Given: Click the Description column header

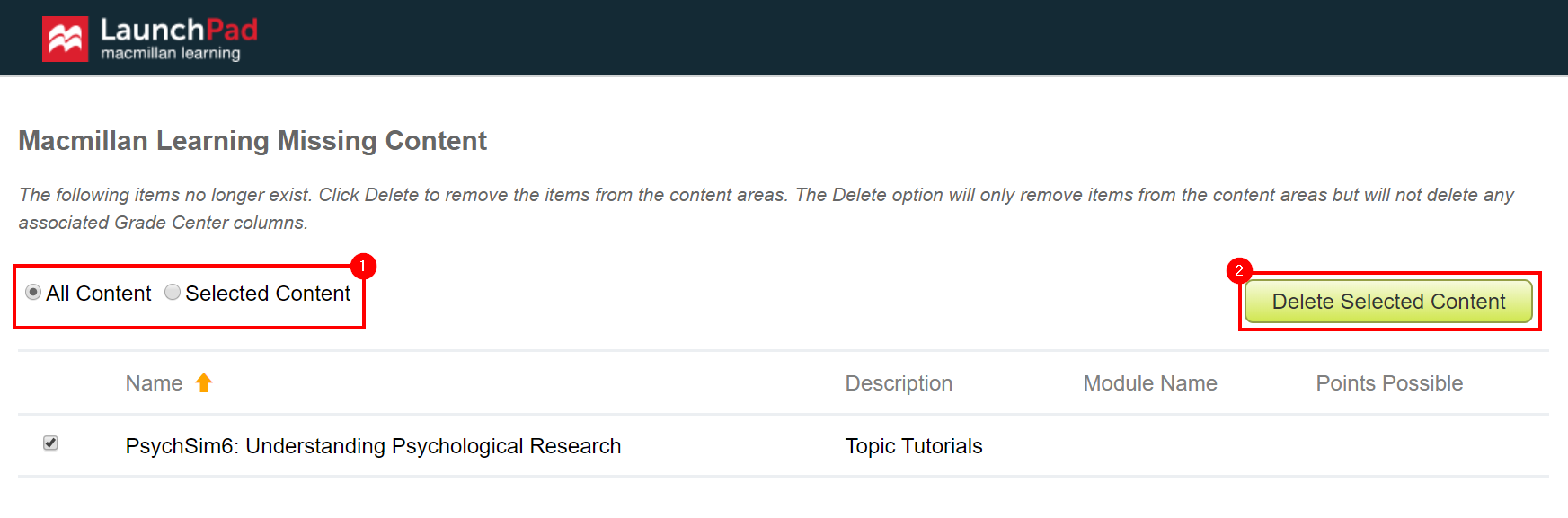Looking at the screenshot, I should [x=899, y=383].
